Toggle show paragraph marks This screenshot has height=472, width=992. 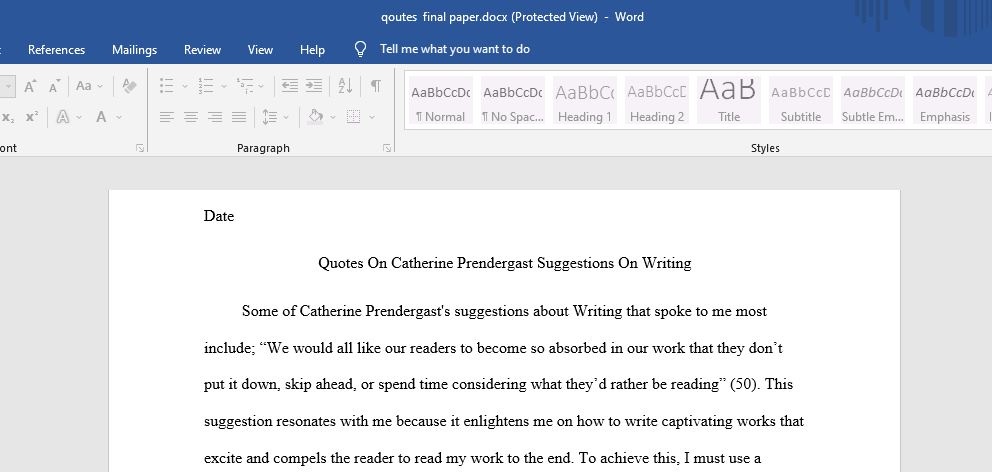[376, 86]
